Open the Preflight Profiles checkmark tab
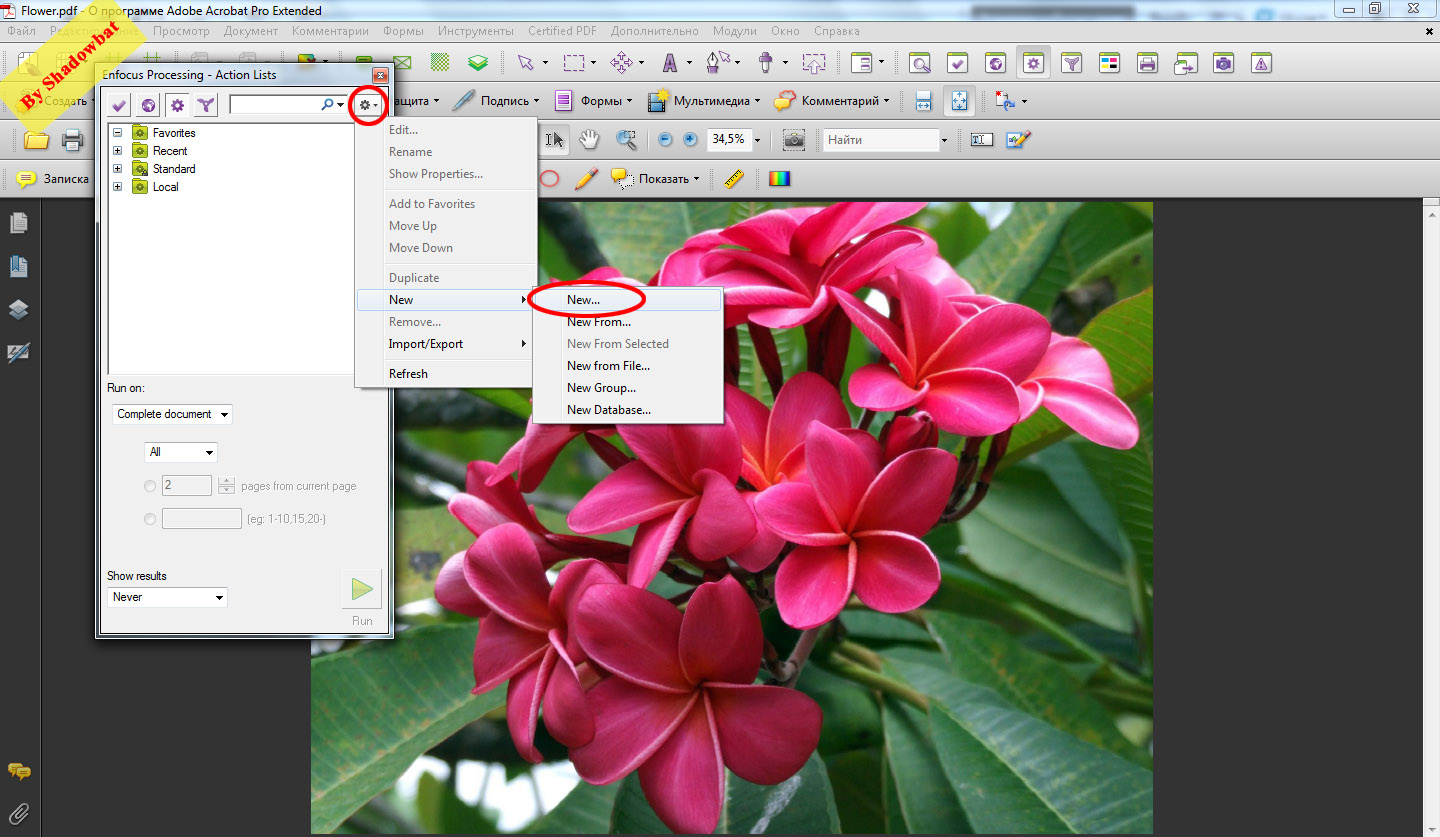Viewport: 1440px width, 837px height. point(119,104)
